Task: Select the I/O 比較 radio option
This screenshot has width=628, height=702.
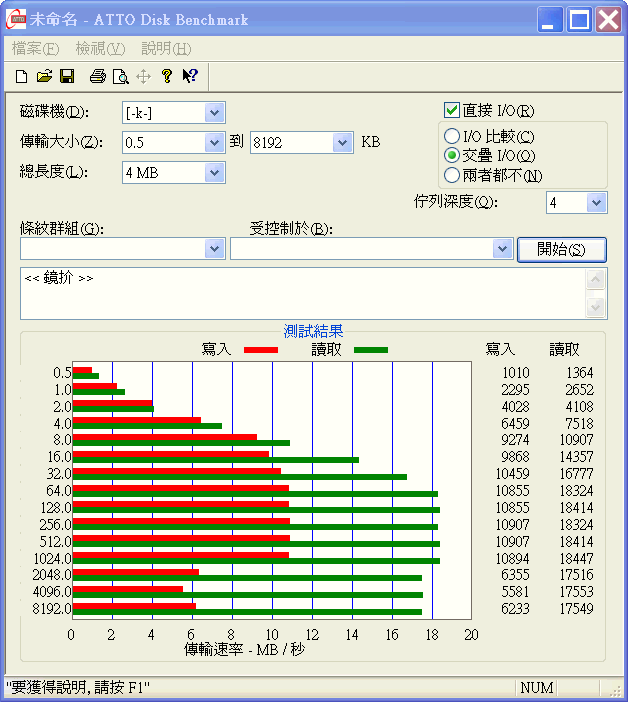Action: (x=452, y=136)
